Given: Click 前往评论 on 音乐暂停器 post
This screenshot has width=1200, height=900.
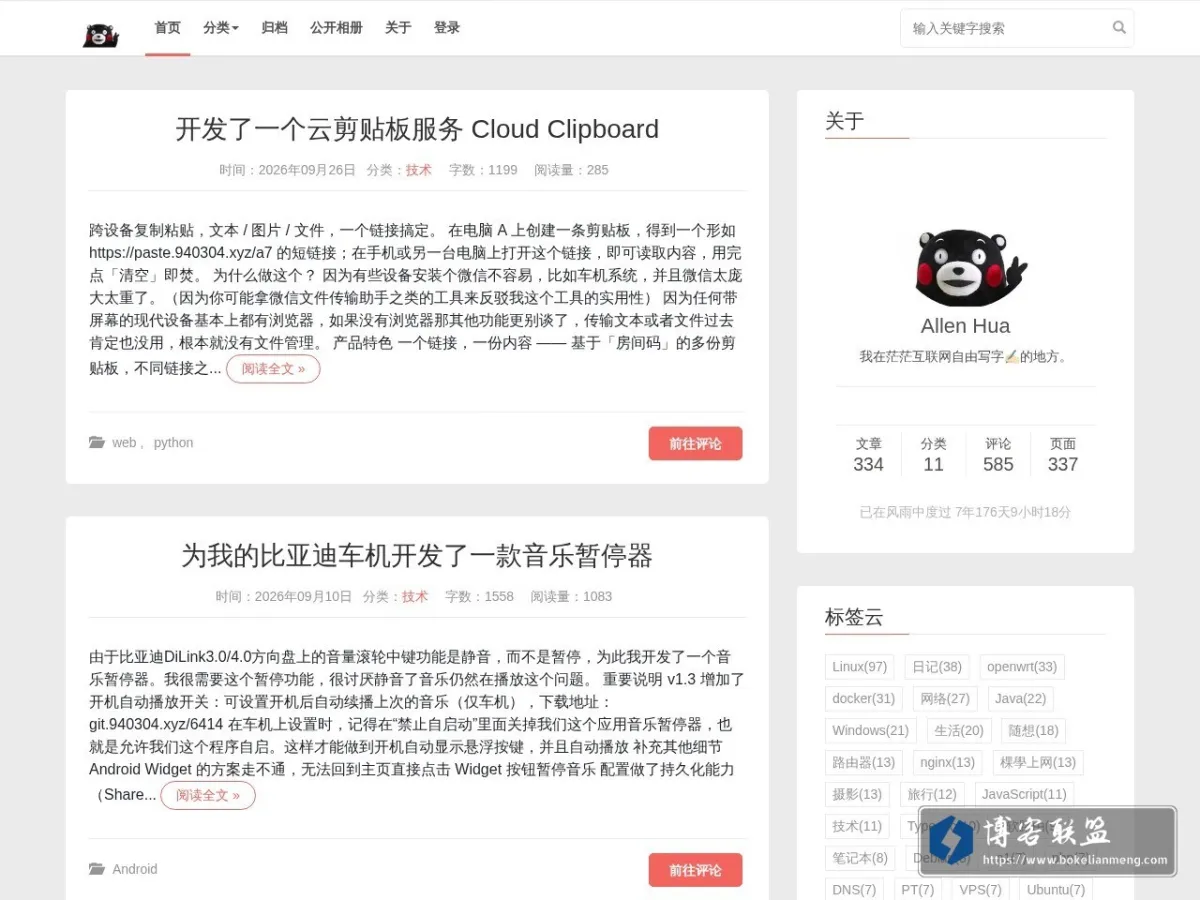Looking at the screenshot, I should click(695, 870).
